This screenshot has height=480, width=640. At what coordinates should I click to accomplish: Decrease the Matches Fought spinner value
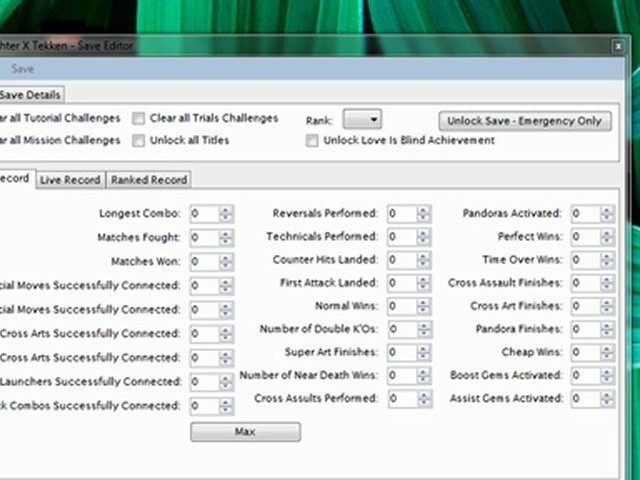pos(226,241)
